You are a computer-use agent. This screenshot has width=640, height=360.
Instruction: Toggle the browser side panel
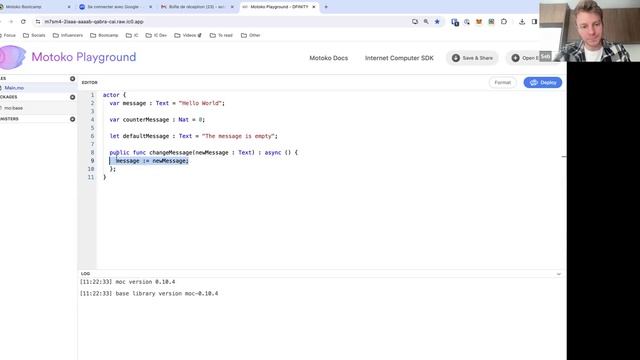point(534,22)
